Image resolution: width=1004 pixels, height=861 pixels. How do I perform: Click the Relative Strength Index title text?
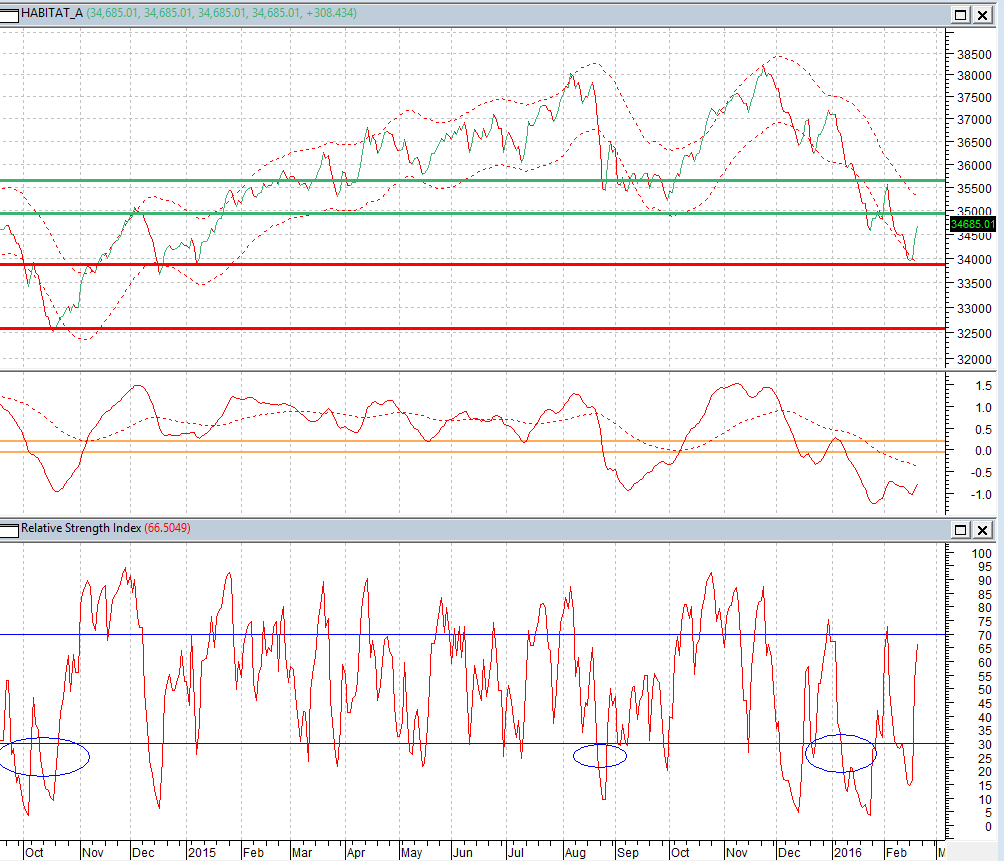81,528
